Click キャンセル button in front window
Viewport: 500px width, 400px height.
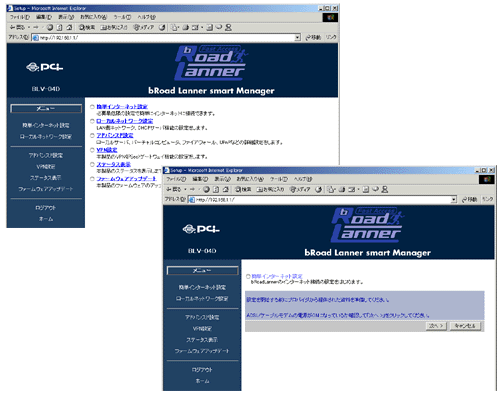[x=465, y=326]
